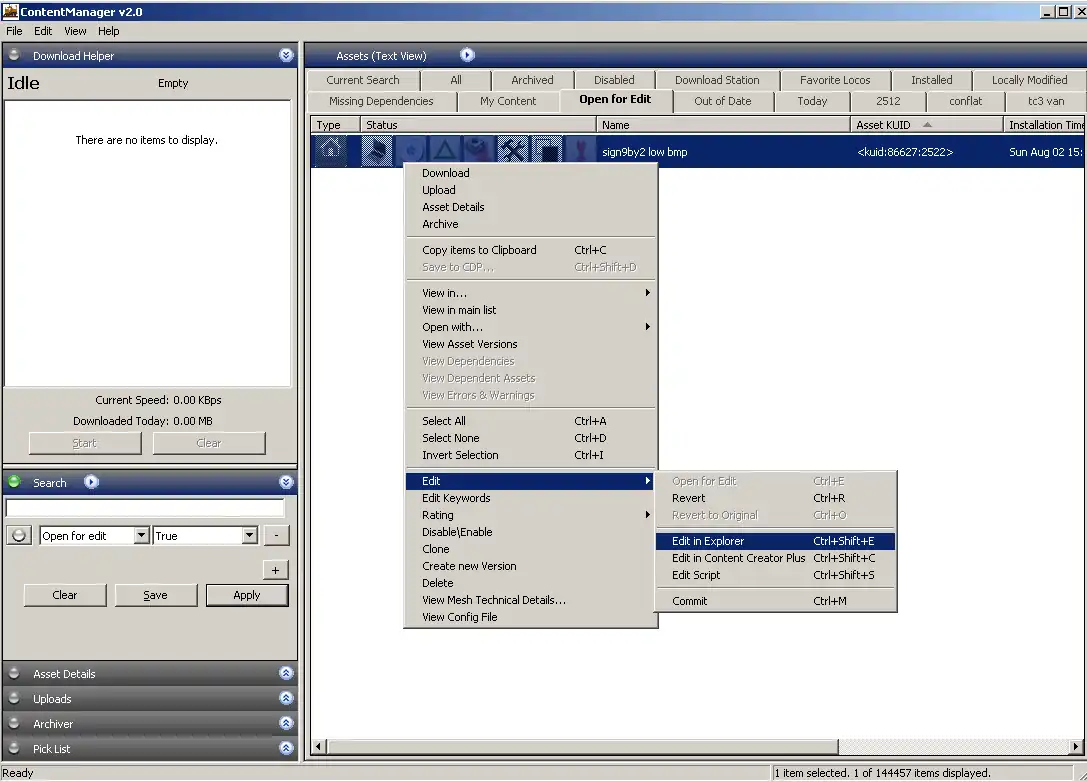Sort by the Asset KUID column header

tap(884, 125)
